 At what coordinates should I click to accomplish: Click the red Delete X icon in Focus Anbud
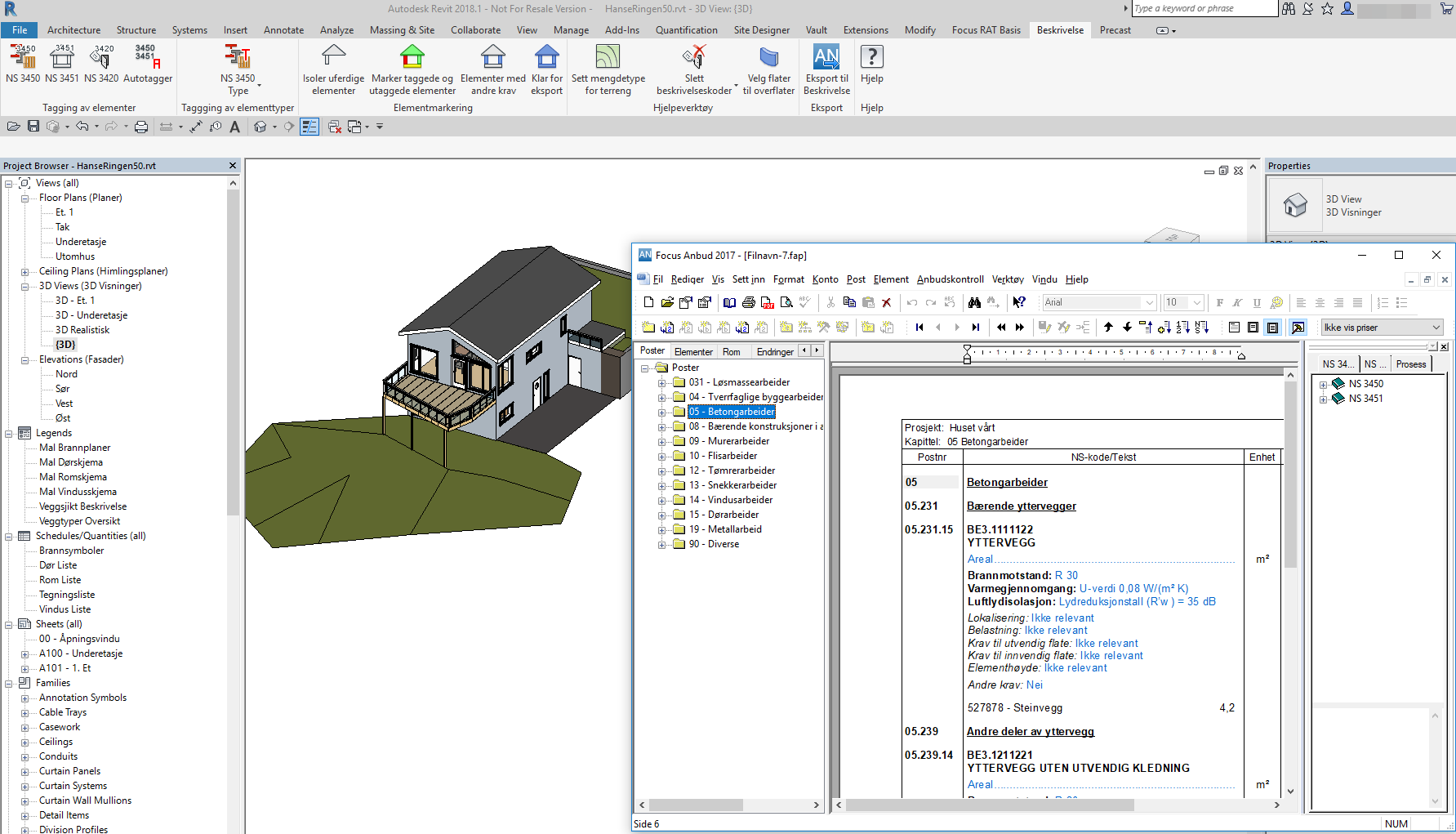887,302
